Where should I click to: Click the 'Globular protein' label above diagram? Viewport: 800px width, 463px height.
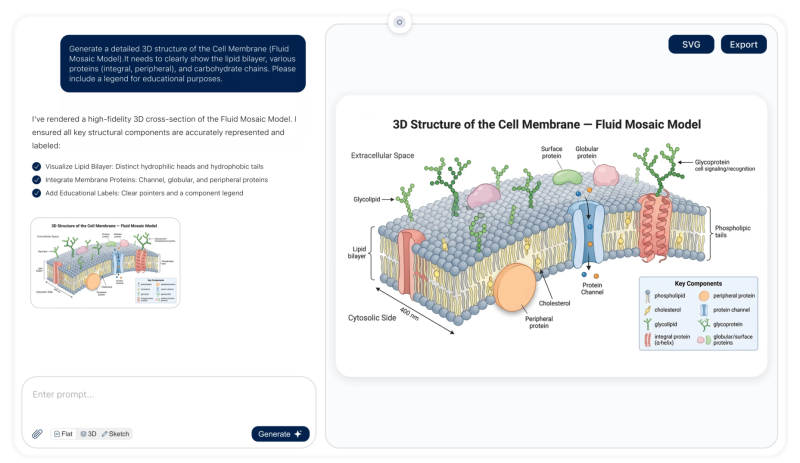pyautogui.click(x=587, y=152)
